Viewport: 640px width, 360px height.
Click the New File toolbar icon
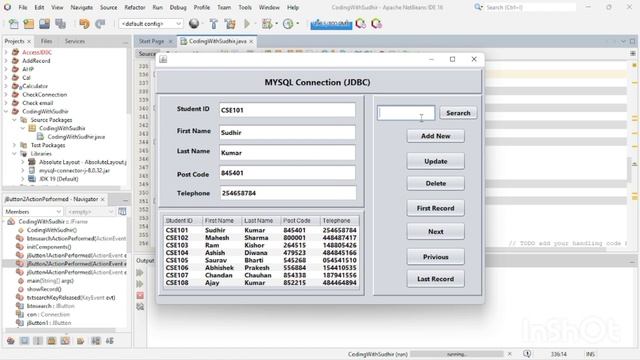(13, 24)
